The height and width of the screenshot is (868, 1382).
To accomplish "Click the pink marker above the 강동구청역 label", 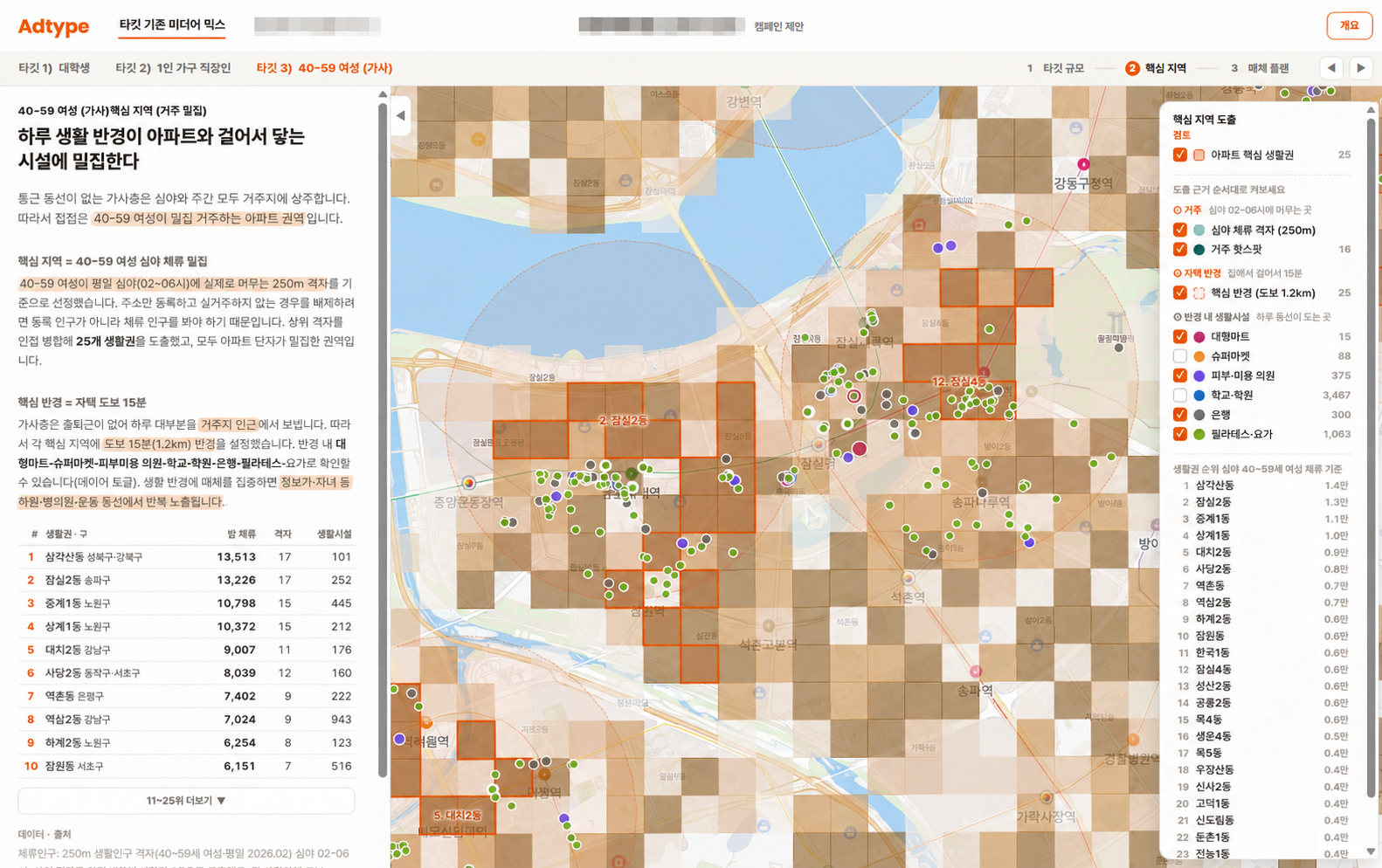I will click(x=1083, y=164).
